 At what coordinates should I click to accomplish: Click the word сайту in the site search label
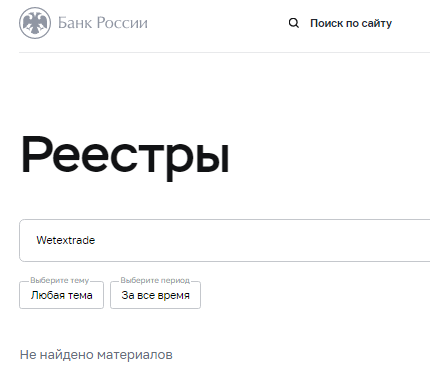377,23
